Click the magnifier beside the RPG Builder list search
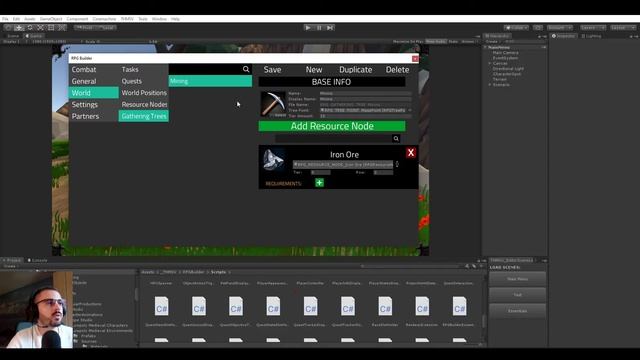This screenshot has height=360, width=640. pyautogui.click(x=246, y=69)
